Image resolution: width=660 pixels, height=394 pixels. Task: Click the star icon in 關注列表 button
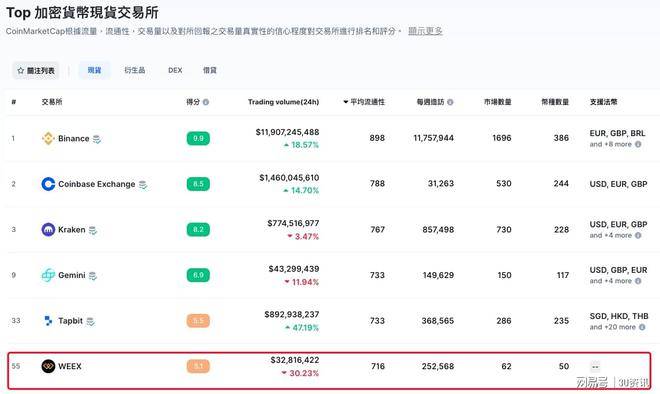tap(21, 71)
